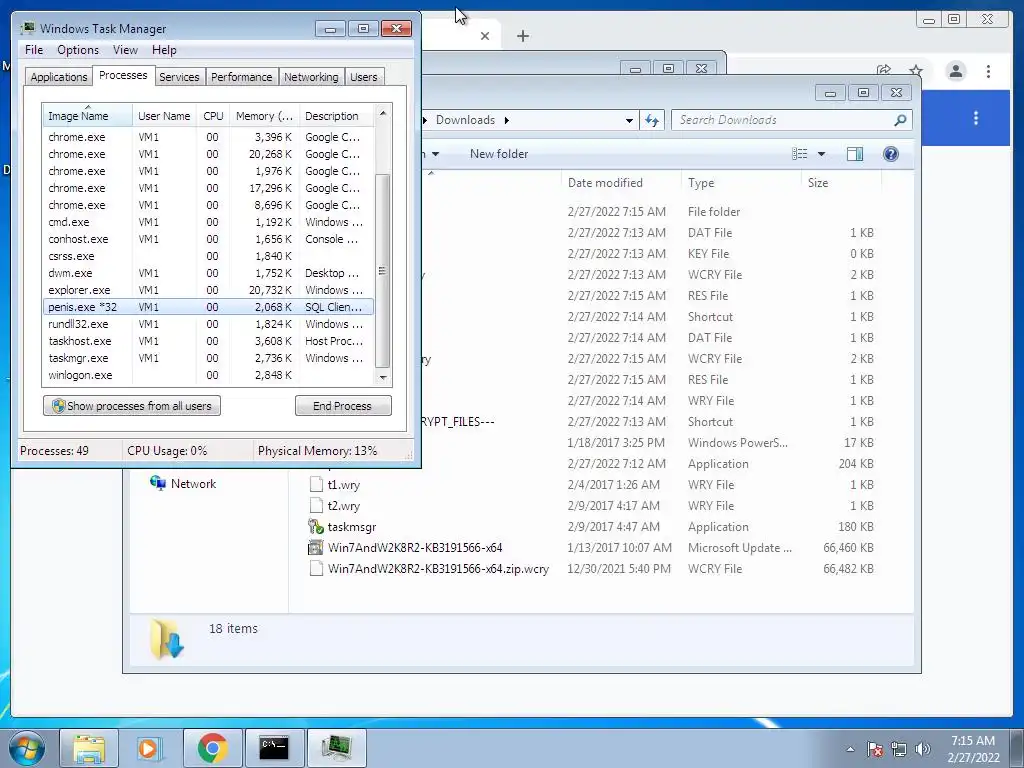Select the t2.wry file

click(344, 505)
